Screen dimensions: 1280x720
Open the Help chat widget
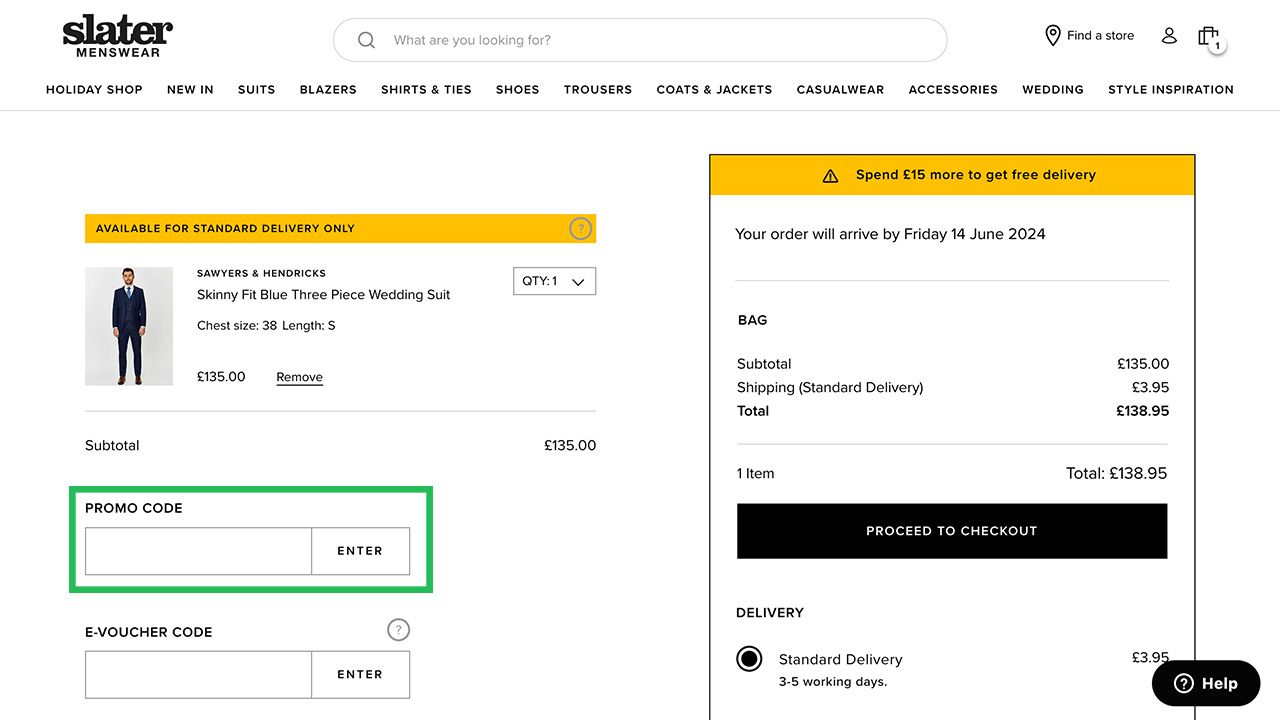[x=1205, y=683]
